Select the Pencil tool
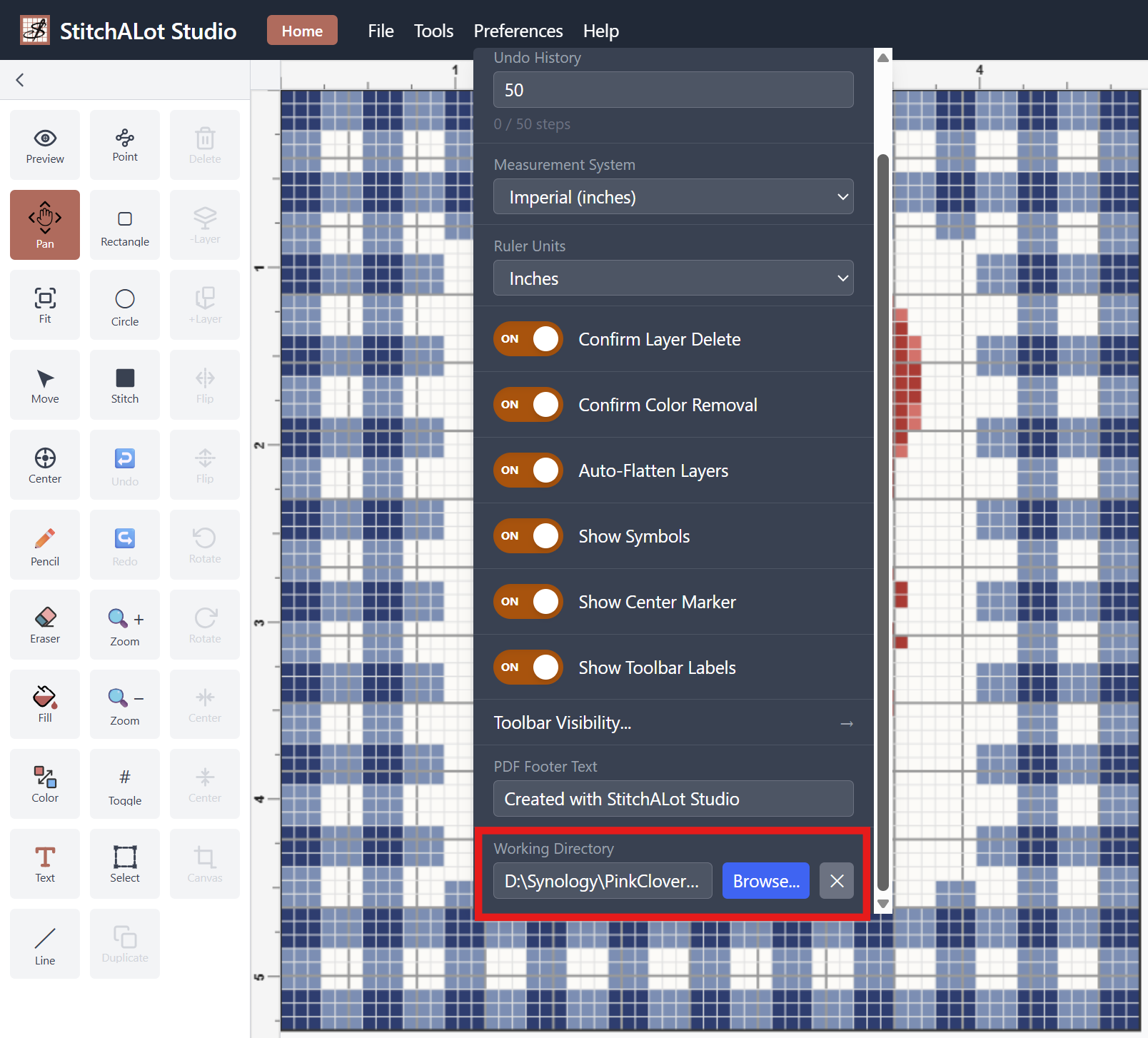Viewport: 1148px width, 1038px height. [x=45, y=545]
